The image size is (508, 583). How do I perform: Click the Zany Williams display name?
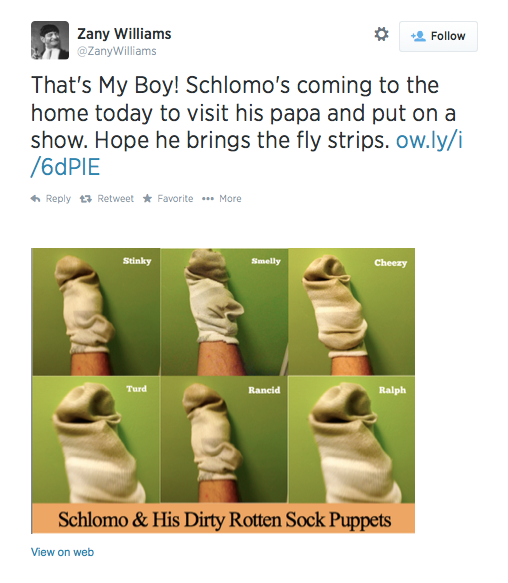124,34
